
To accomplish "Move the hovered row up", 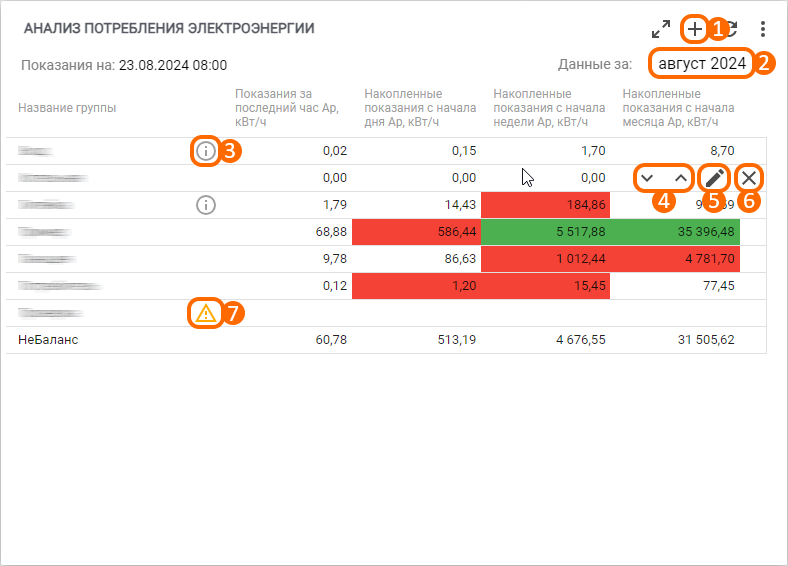I will (x=680, y=178).
